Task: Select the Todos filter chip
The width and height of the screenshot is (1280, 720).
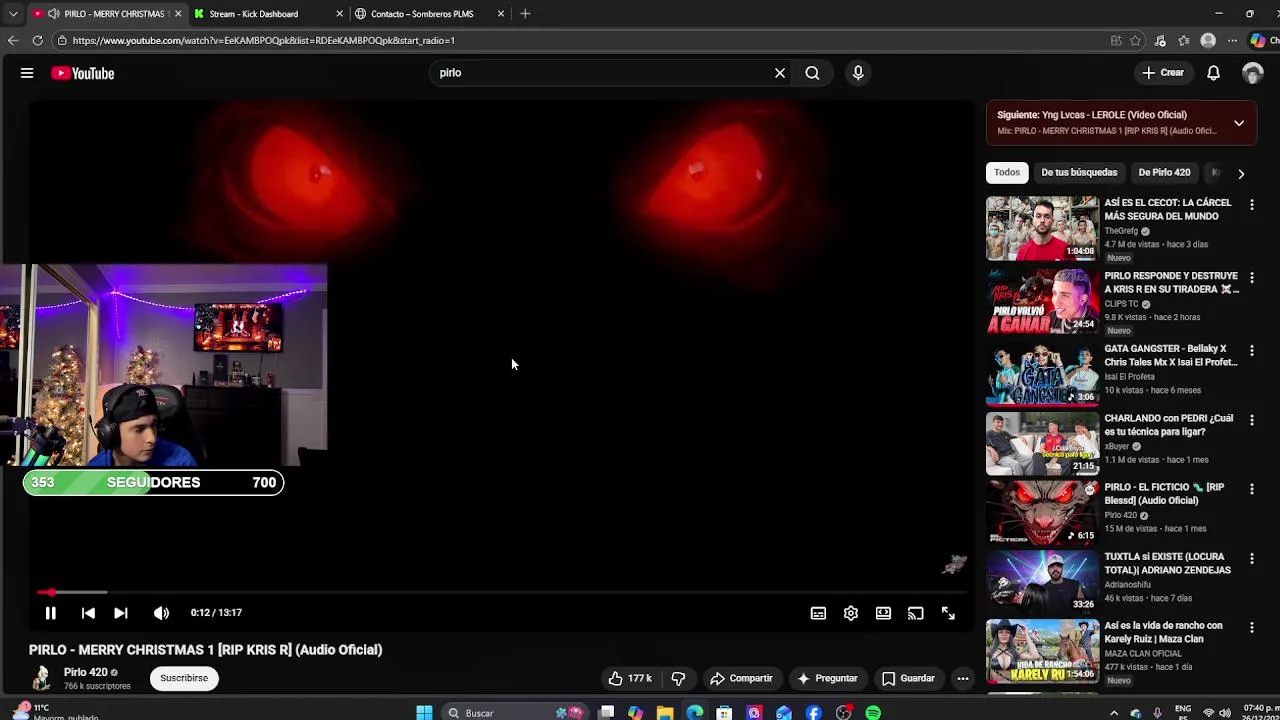Action: (x=1007, y=172)
